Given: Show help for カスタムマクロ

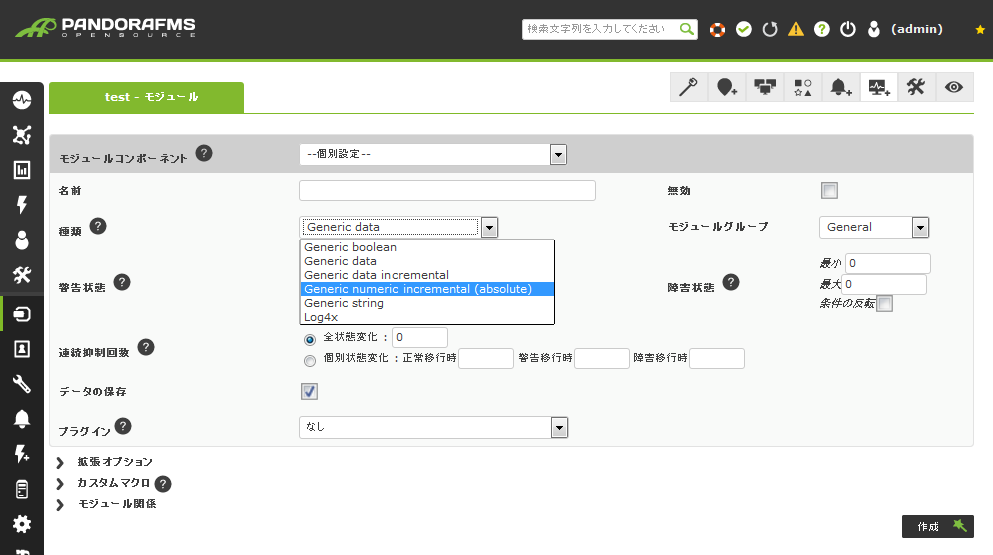Looking at the screenshot, I should pyautogui.click(x=163, y=484).
